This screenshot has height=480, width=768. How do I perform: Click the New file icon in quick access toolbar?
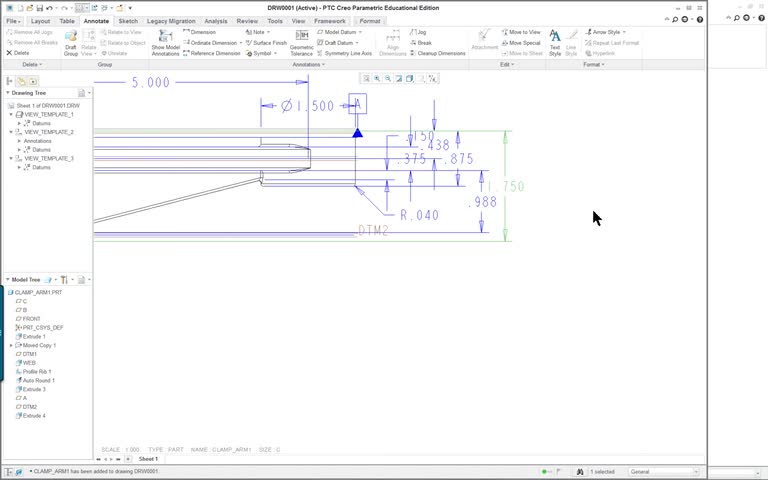coord(20,8)
